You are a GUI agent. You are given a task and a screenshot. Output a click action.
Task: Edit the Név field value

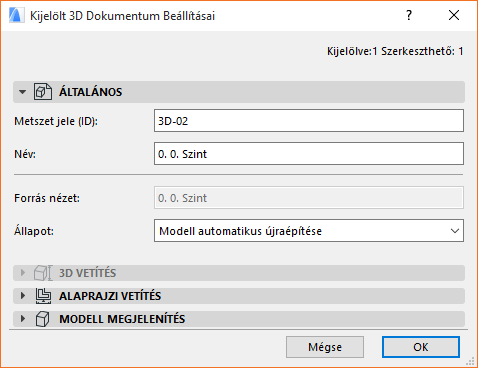(x=309, y=154)
